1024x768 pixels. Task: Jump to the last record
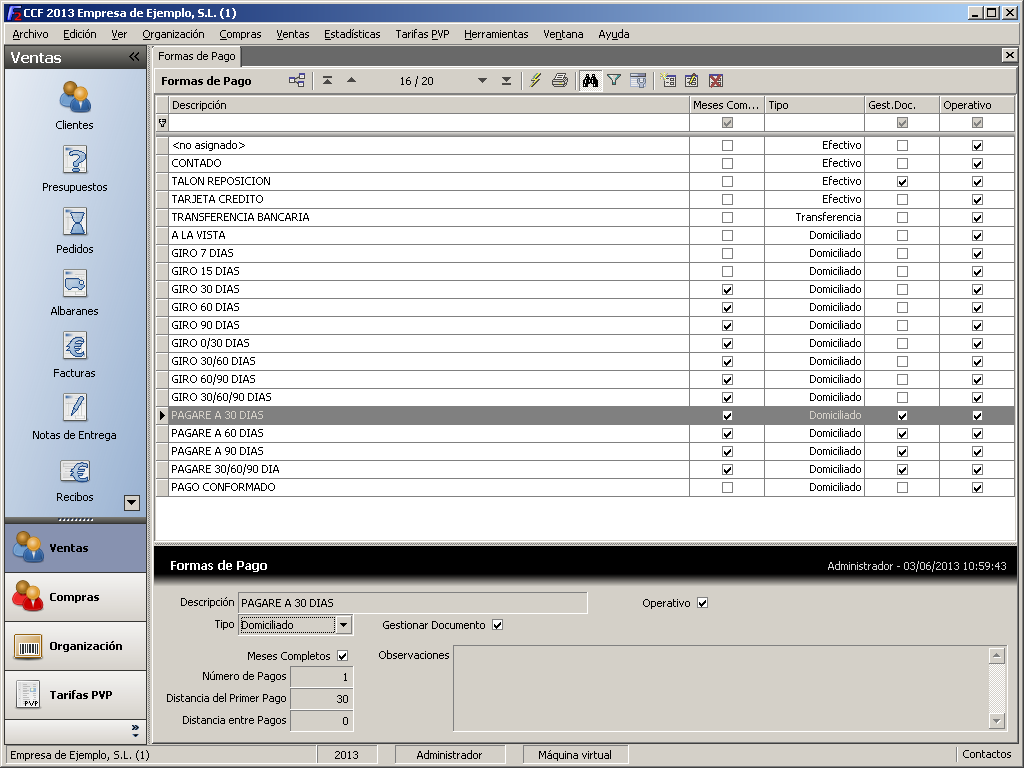[x=506, y=80]
